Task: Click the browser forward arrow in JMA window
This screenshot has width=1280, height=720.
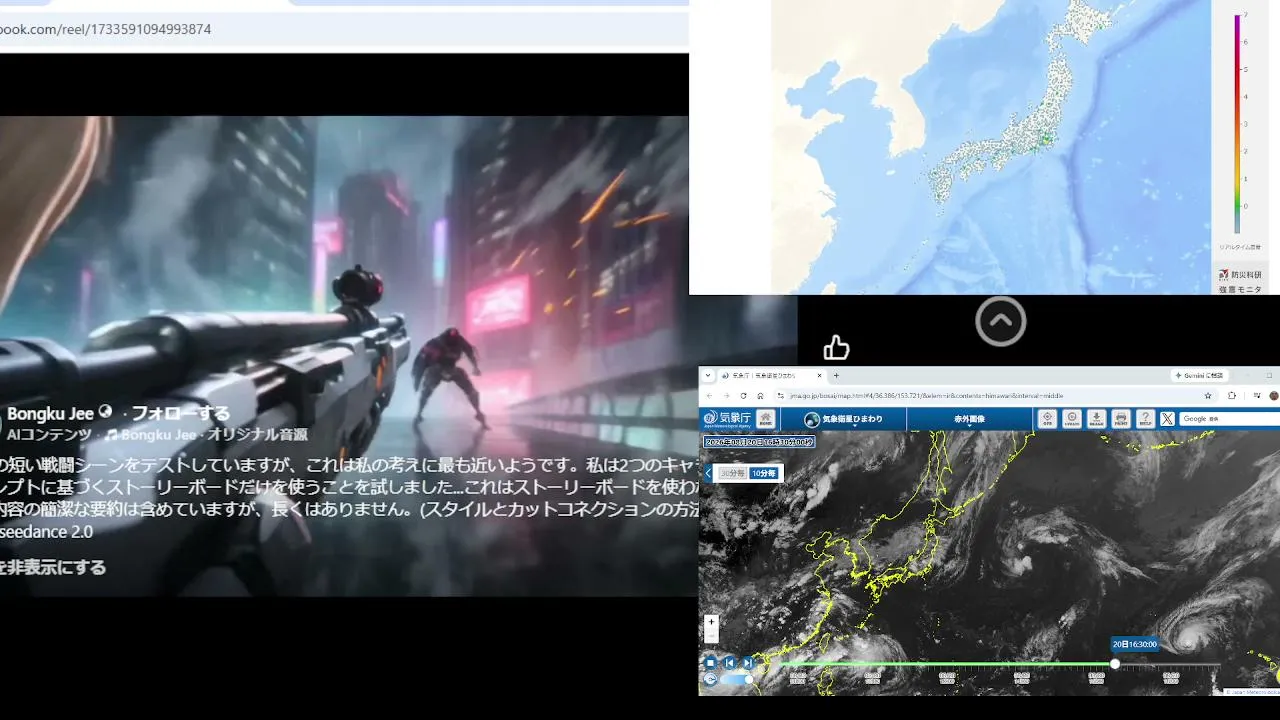Action: 726,396
